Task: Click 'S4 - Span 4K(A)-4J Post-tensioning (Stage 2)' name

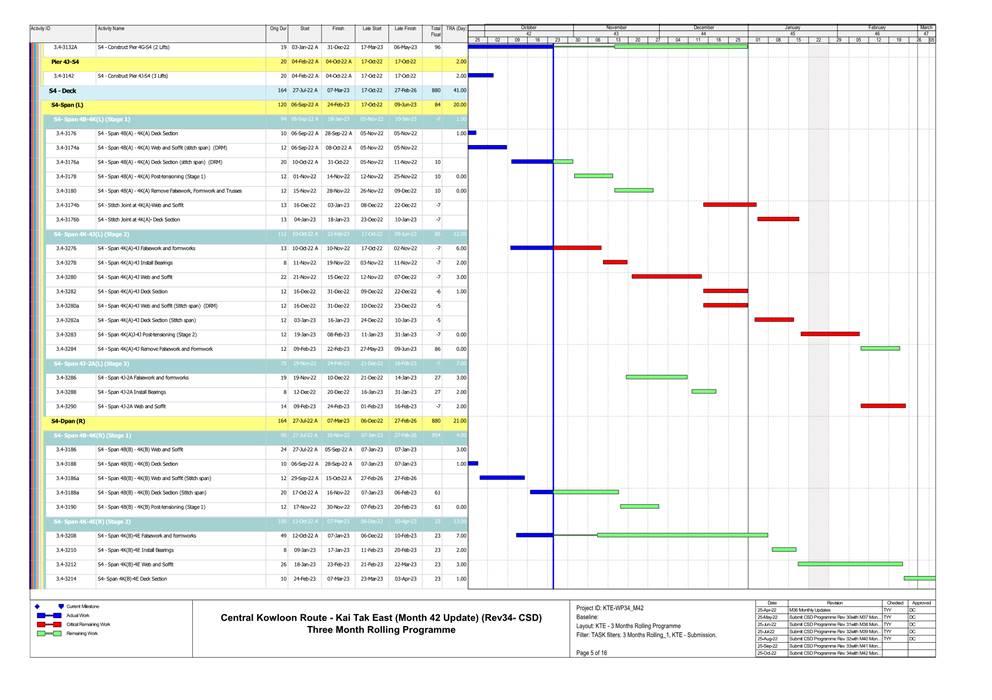Action: (x=147, y=335)
